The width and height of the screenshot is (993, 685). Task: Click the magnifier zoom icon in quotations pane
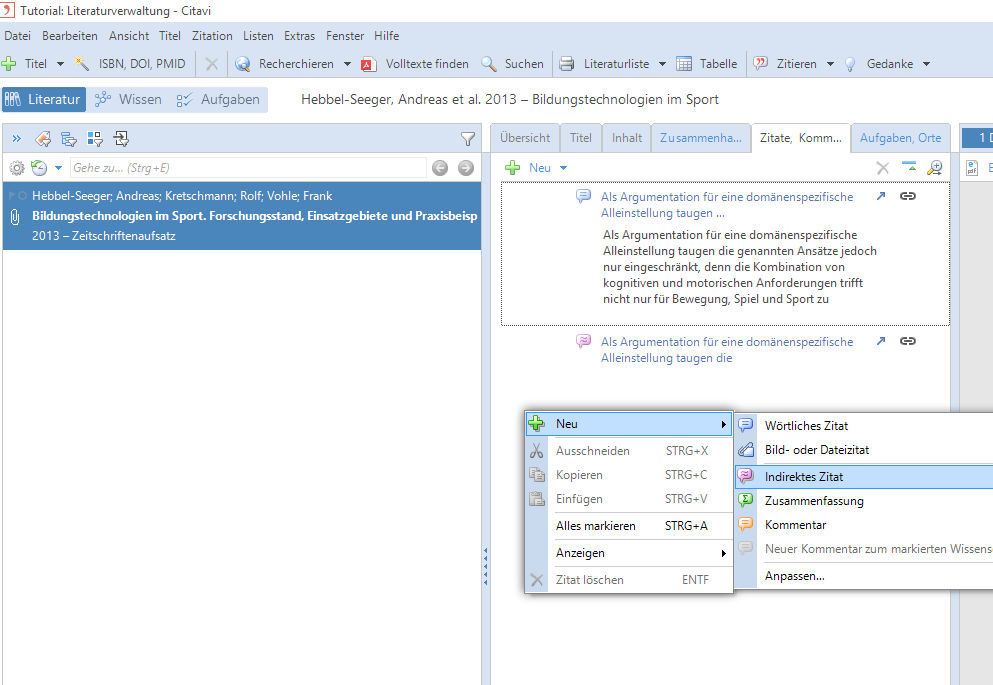(x=935, y=168)
